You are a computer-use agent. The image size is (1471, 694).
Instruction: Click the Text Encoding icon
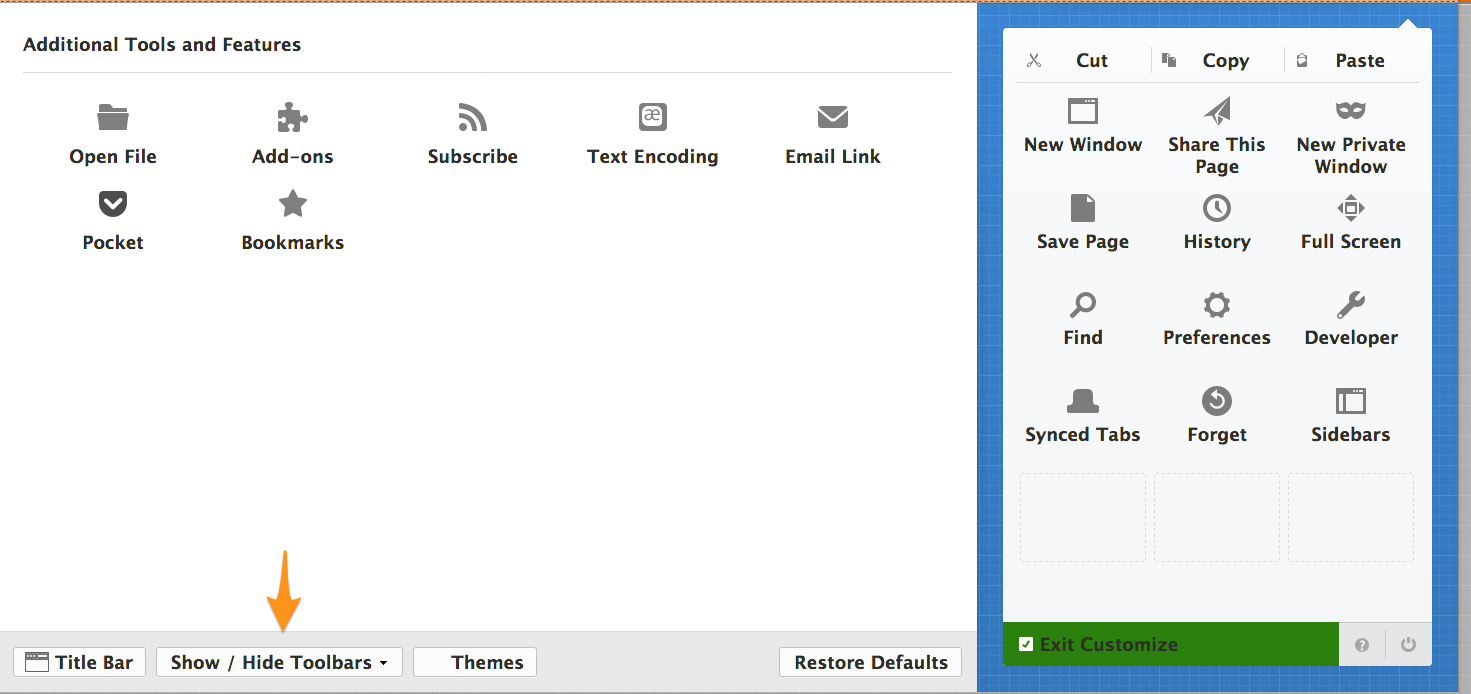click(652, 117)
